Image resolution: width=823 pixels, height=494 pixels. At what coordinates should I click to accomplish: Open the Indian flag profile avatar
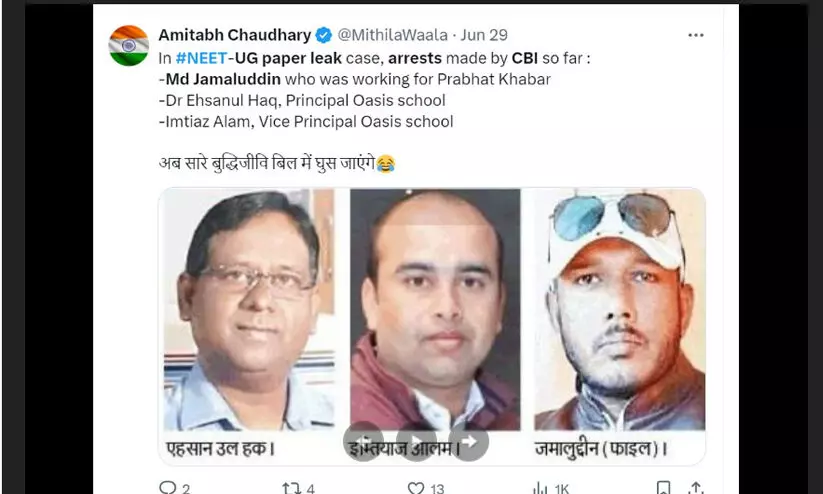[129, 46]
